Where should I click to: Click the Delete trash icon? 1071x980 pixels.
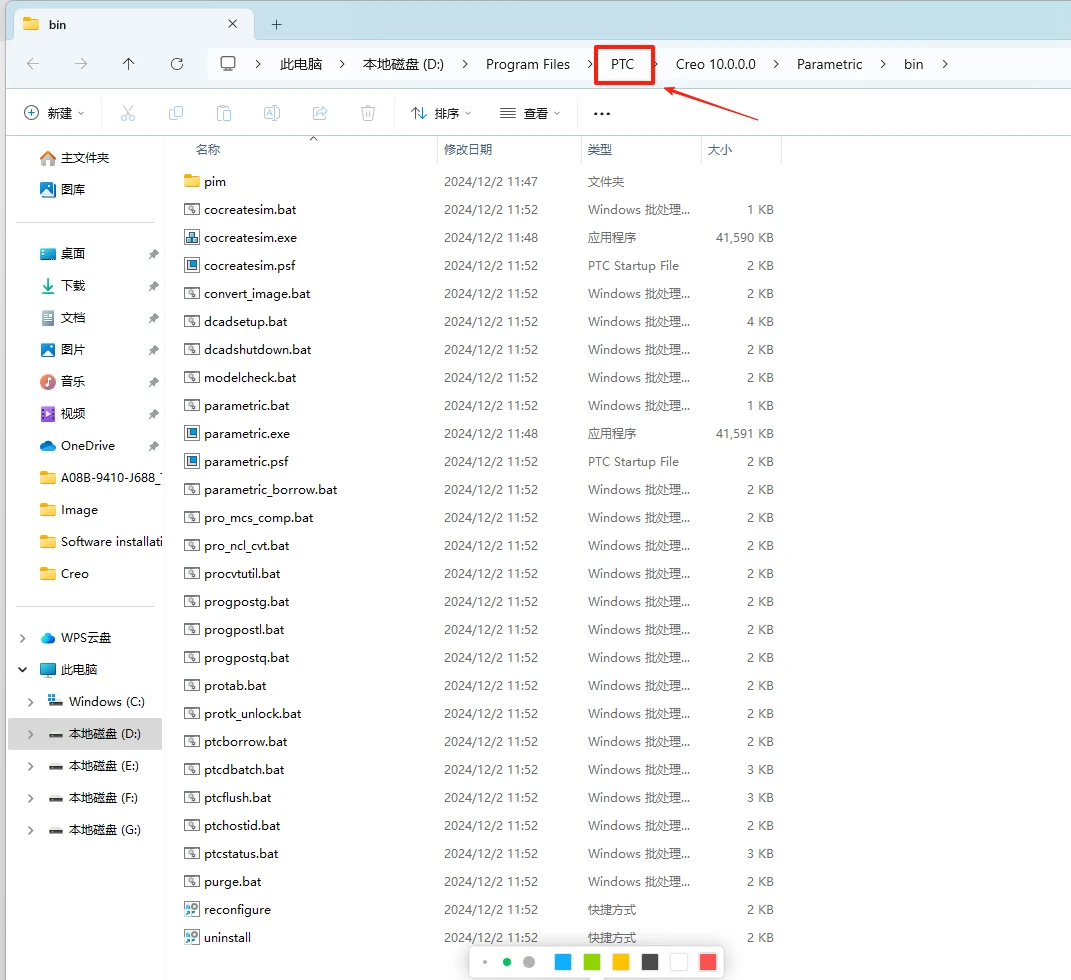tap(368, 113)
